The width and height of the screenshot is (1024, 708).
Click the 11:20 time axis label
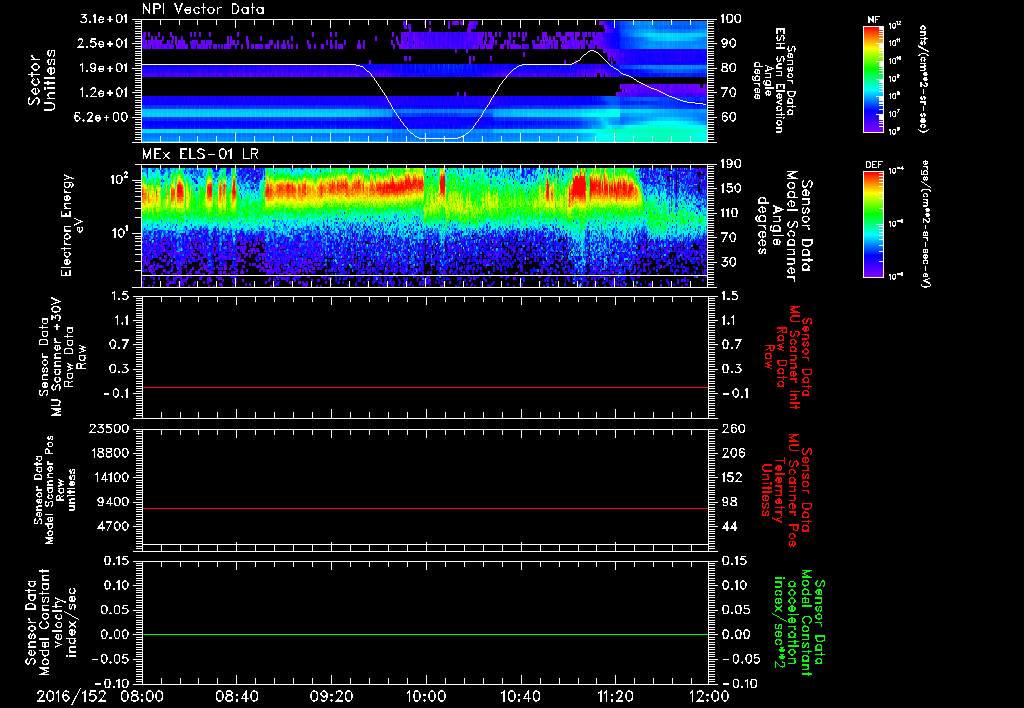tap(614, 695)
